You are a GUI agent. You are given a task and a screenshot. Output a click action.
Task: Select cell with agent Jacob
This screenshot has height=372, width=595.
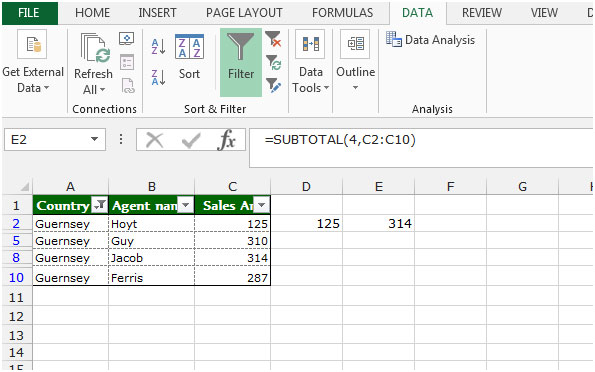coord(151,258)
